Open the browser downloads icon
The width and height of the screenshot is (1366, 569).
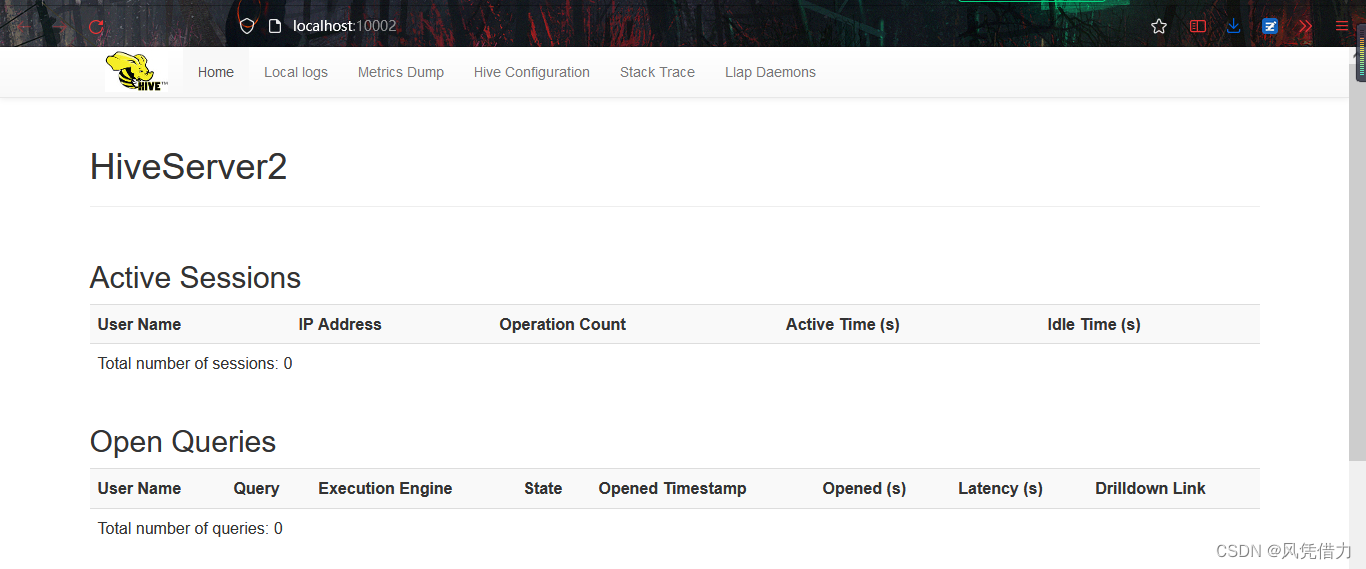pos(1233,27)
